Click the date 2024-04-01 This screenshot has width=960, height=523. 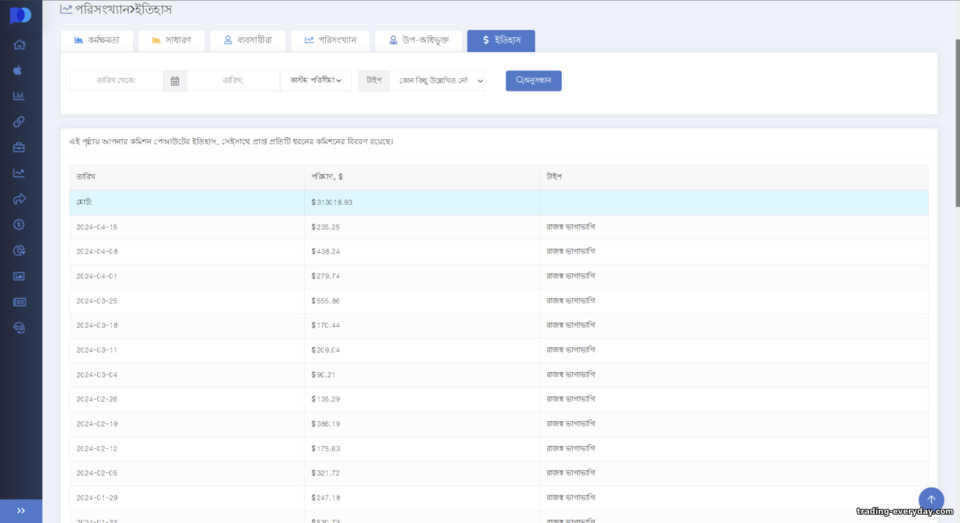[97, 276]
